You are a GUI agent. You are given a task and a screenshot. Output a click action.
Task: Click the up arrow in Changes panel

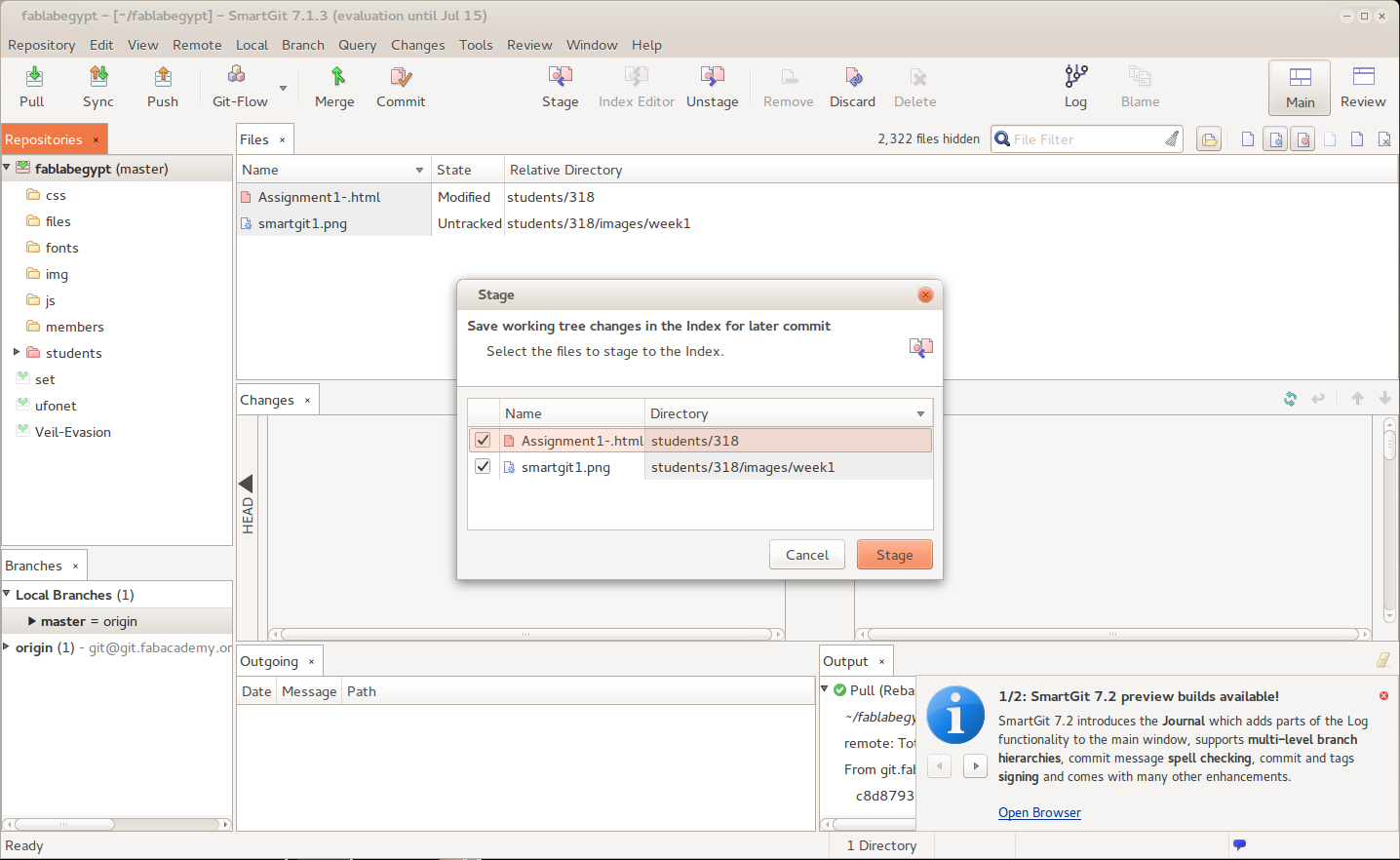(1357, 398)
